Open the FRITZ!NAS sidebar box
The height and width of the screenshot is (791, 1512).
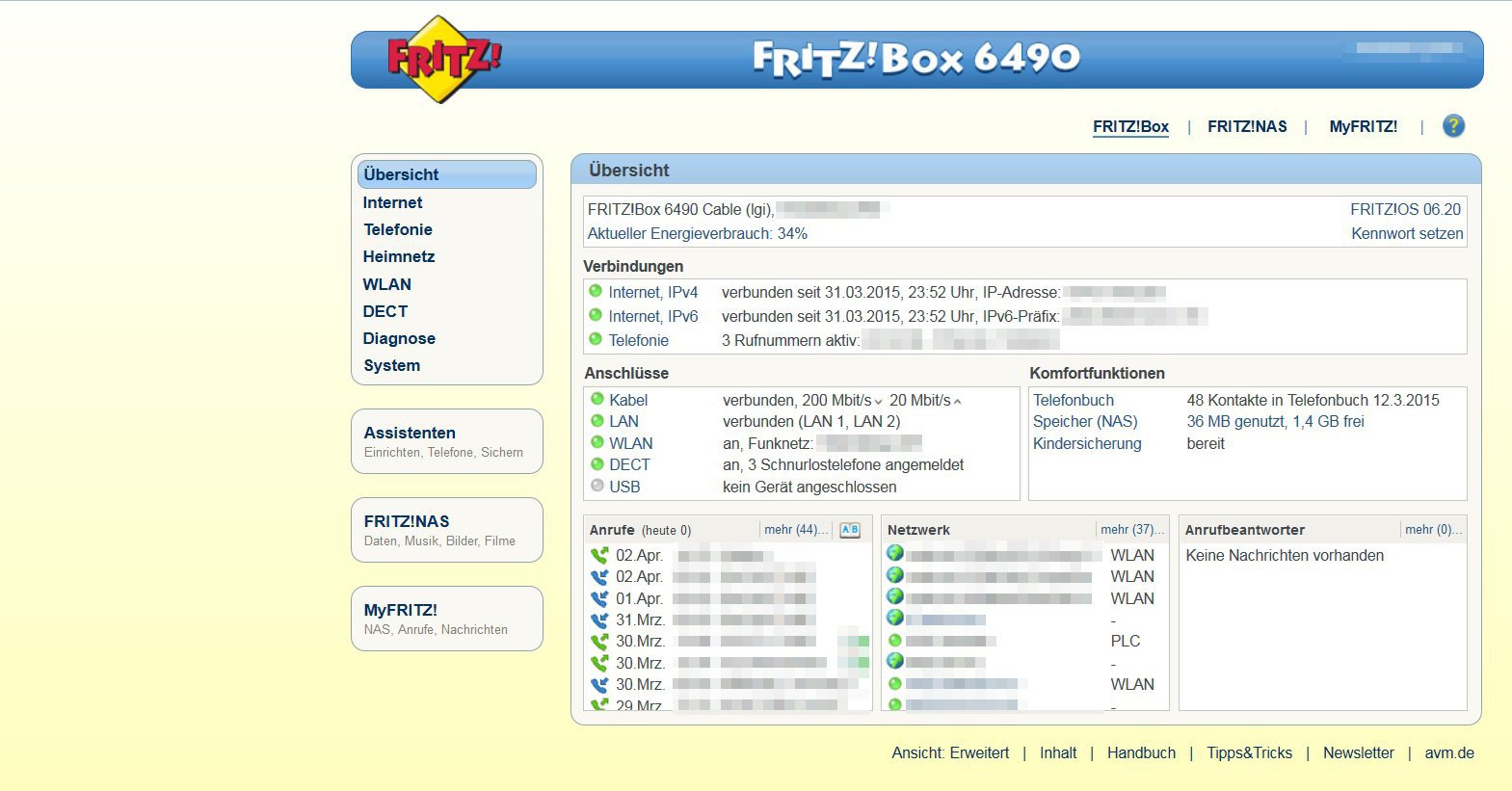(447, 530)
